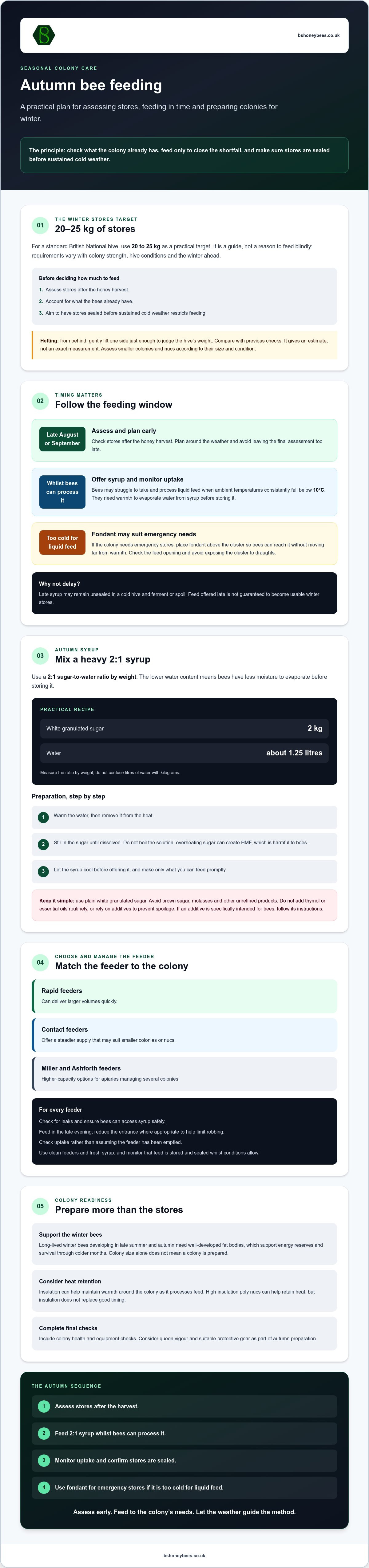The height and width of the screenshot is (1568, 369).
Task: Click autumn sequence step 1 green circle
Action: pos(44,1406)
